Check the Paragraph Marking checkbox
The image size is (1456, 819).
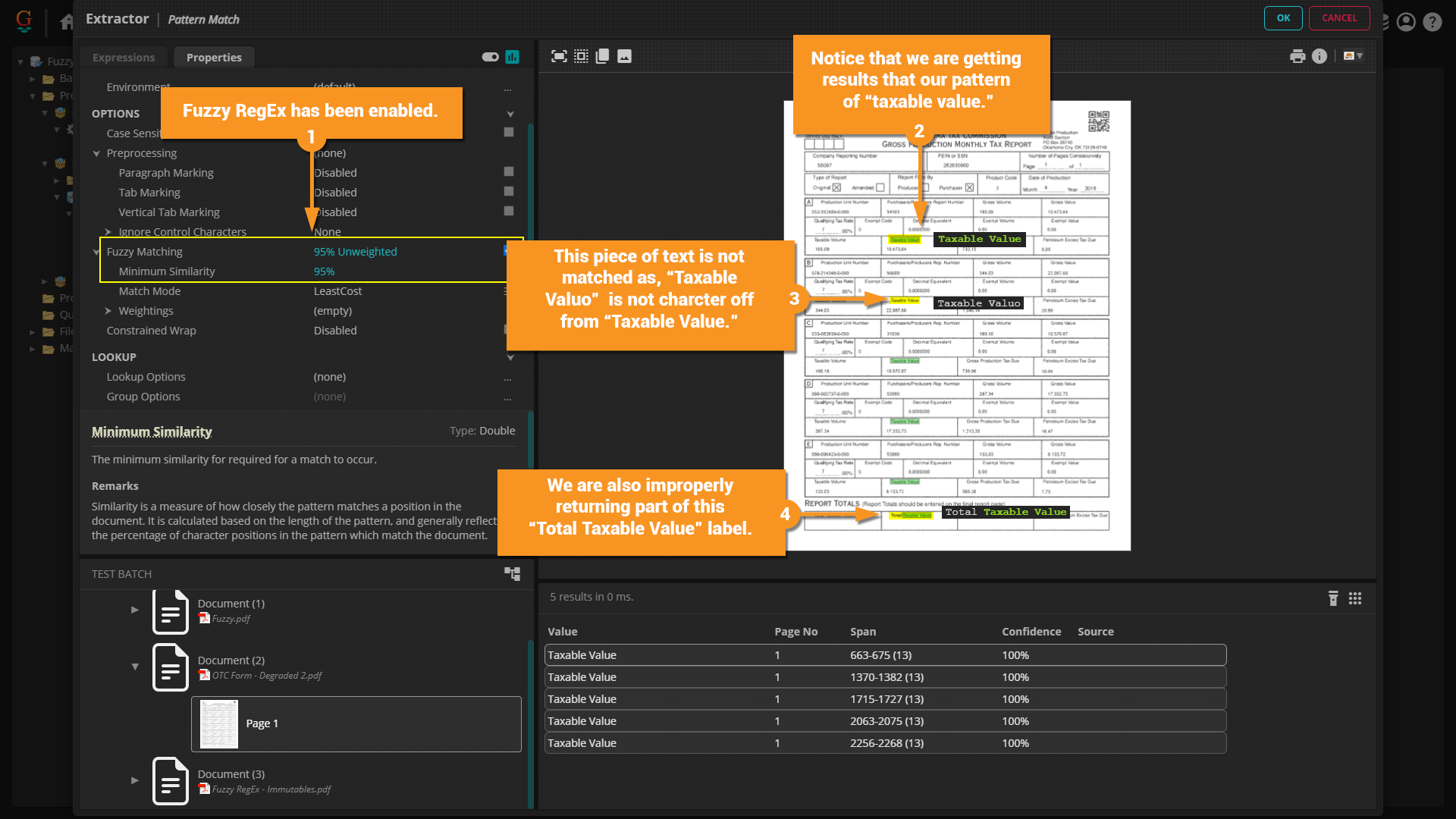click(x=509, y=172)
